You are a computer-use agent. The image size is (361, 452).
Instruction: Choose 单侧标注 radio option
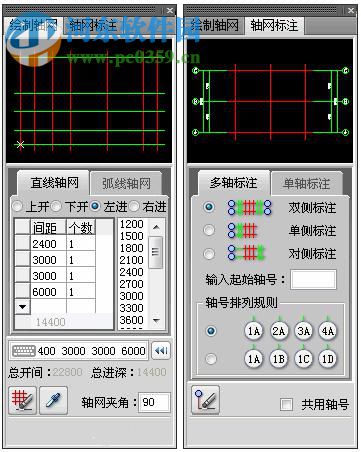(x=209, y=230)
